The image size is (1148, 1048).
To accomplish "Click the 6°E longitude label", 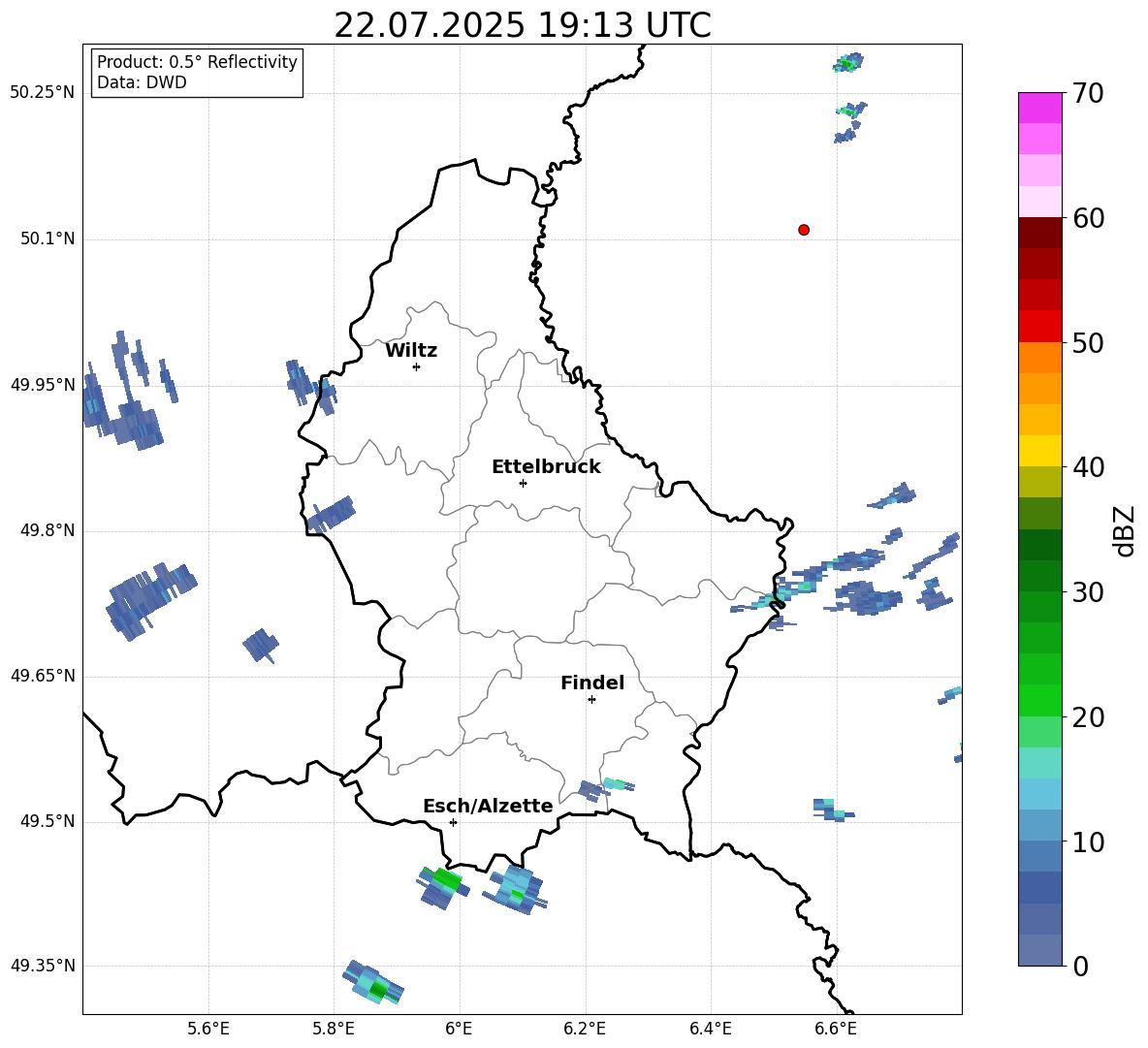I will pos(459,1029).
